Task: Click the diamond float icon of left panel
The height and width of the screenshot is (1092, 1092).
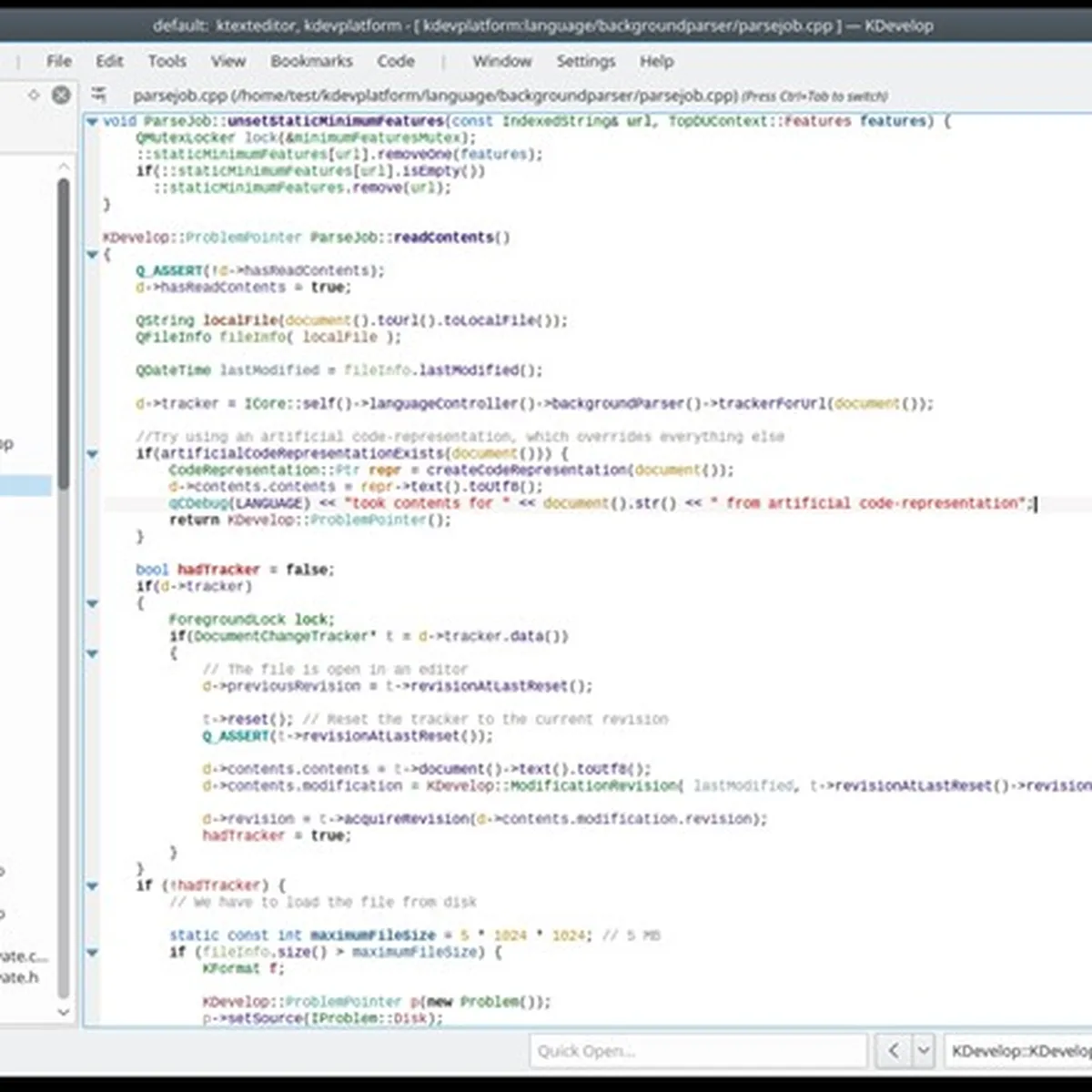Action: 34,95
